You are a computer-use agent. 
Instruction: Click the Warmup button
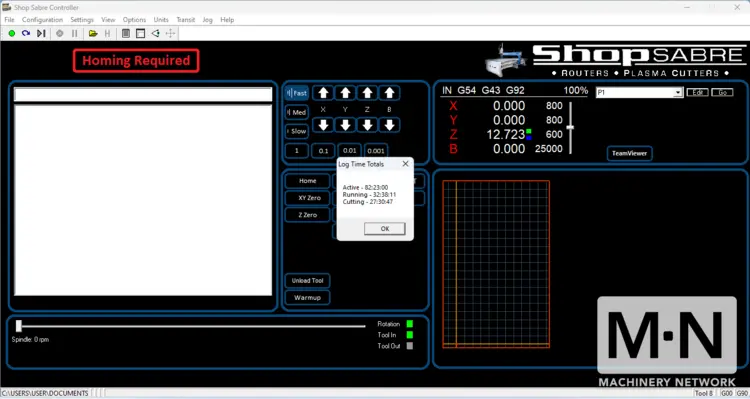tap(308, 298)
